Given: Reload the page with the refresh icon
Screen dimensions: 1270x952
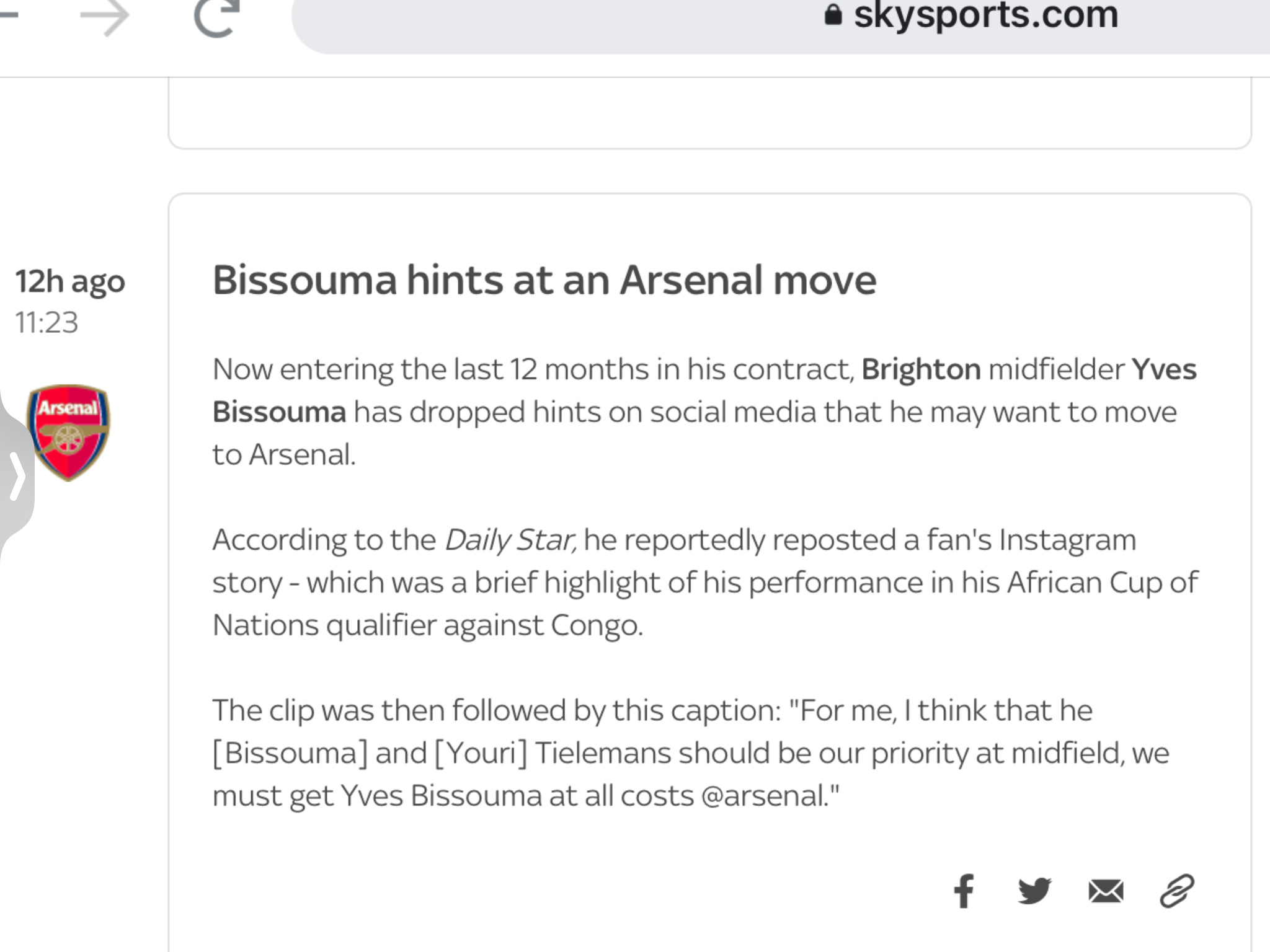Looking at the screenshot, I should click(216, 17).
